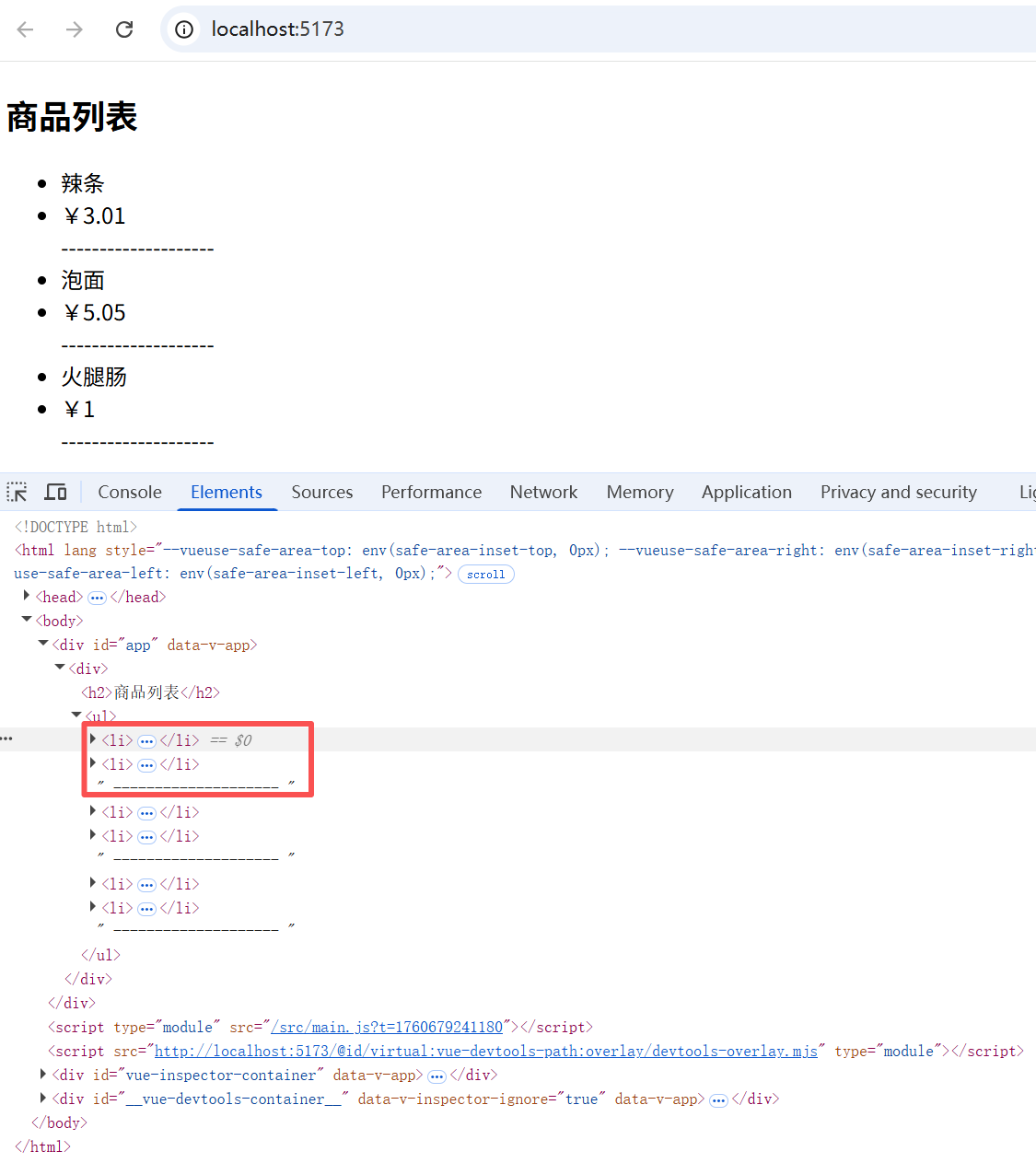Screen dimensions: 1036x1163
Task: Open the Privacy and security tab
Action: (x=899, y=492)
